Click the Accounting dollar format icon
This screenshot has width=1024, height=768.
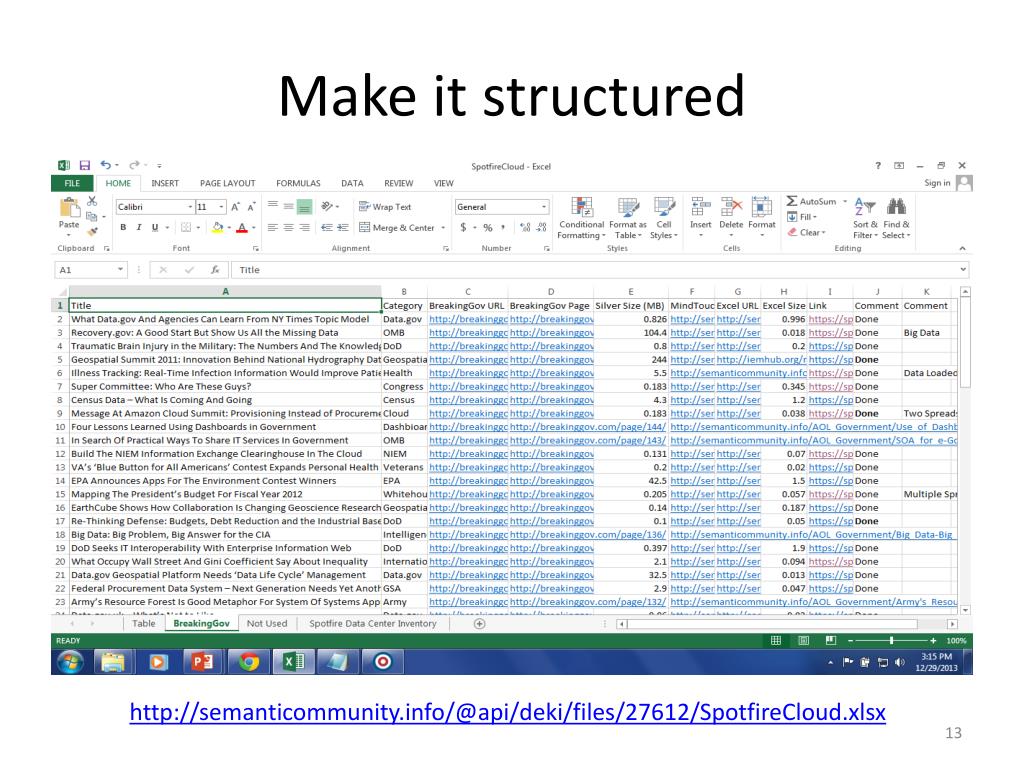click(x=463, y=227)
